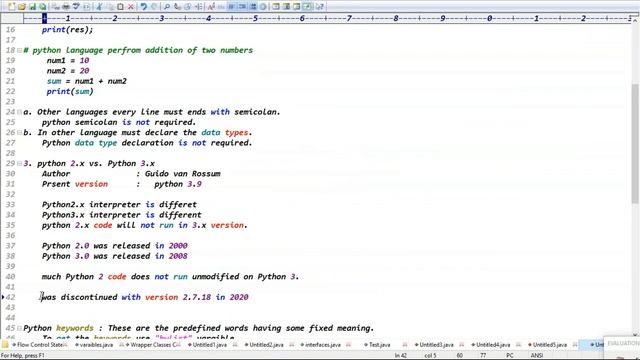The width and height of the screenshot is (640, 360).
Task: Redo the edit with the gray arrow icon
Action: click(x=154, y=7)
